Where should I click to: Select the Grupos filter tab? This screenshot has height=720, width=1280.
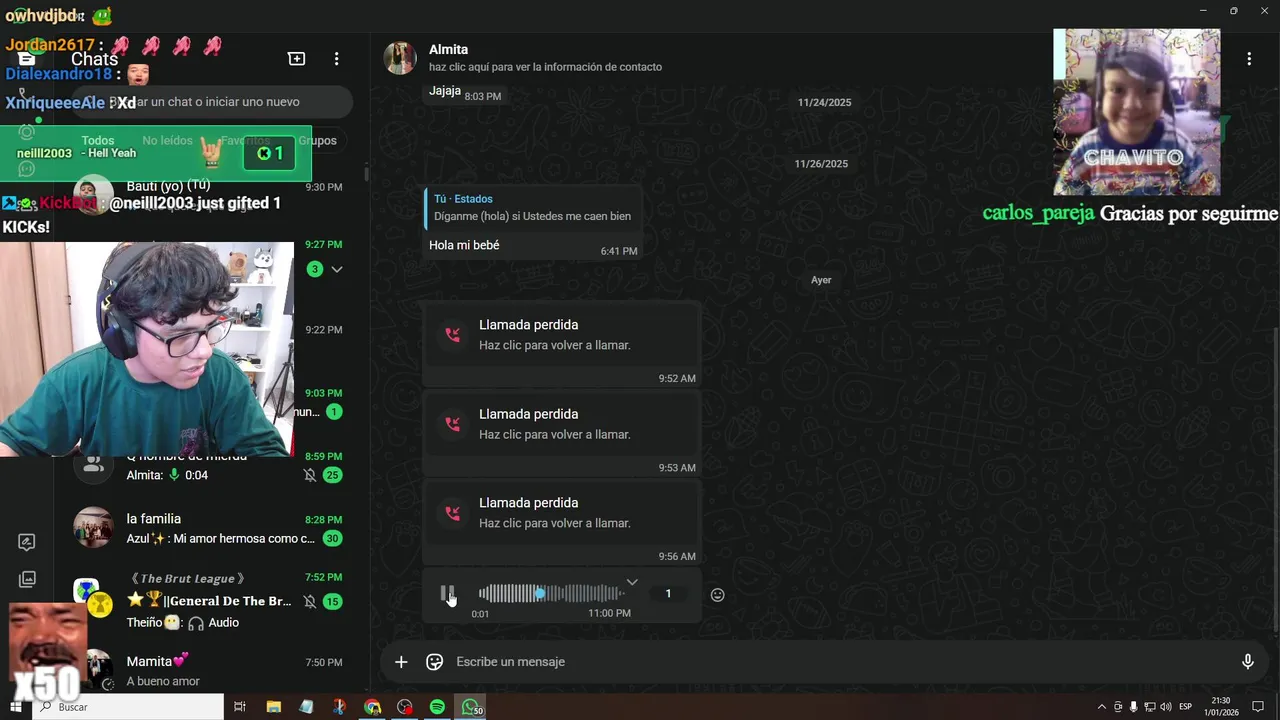click(317, 141)
